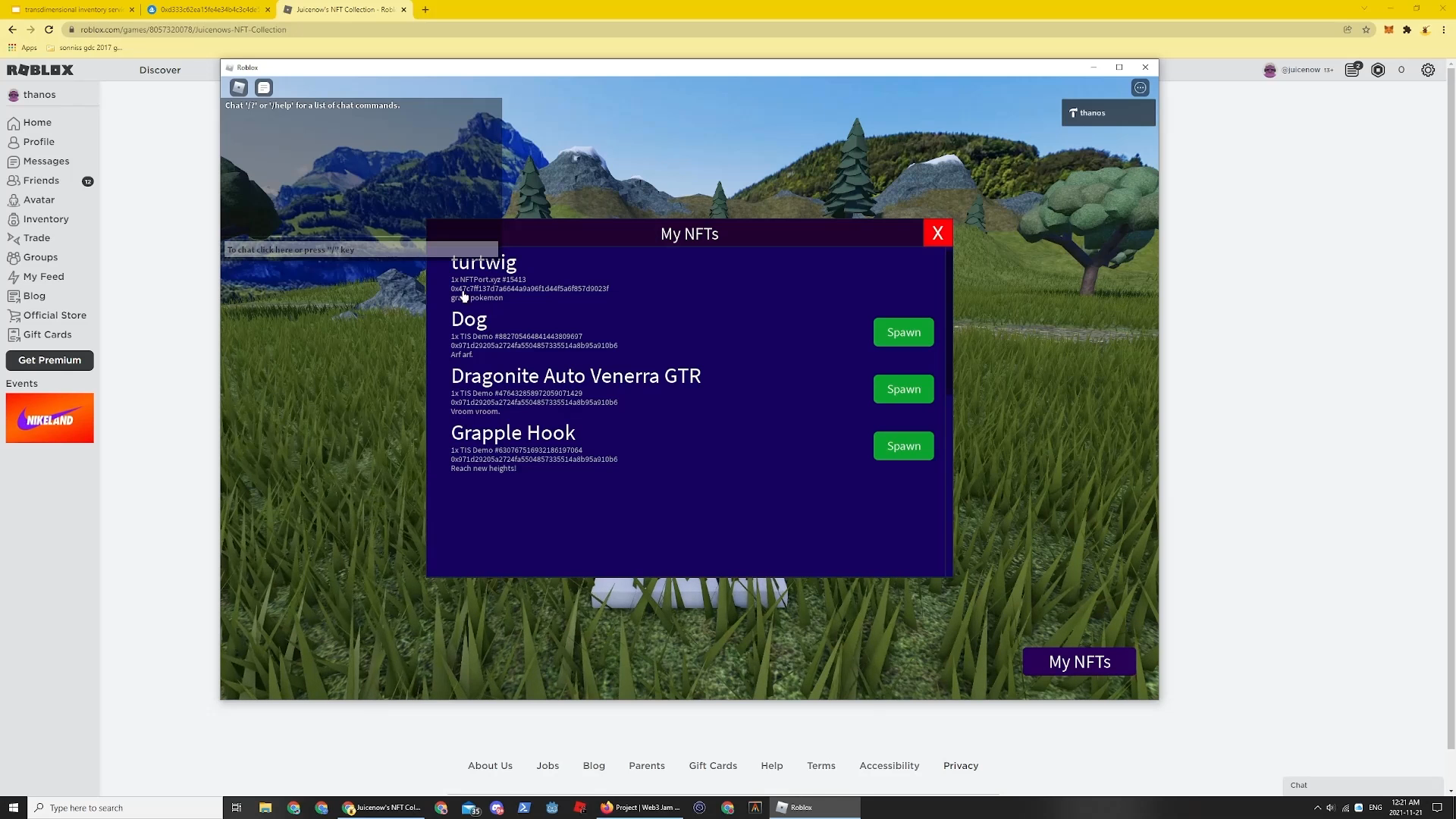Open a new browser tab

tap(425, 10)
